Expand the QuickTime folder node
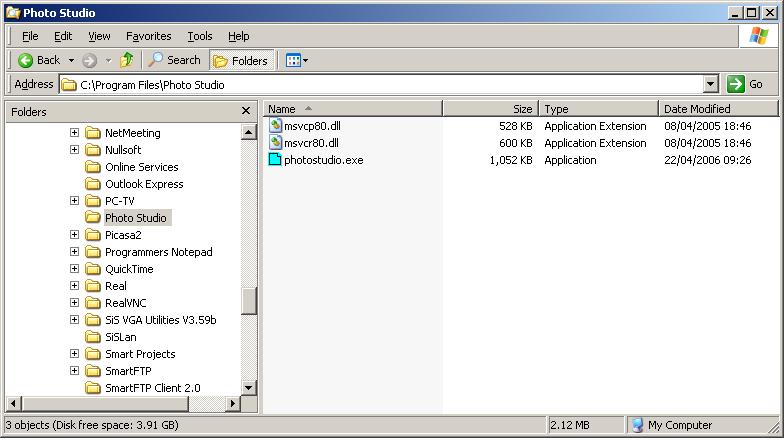Image resolution: width=784 pixels, height=438 pixels. tap(74, 268)
